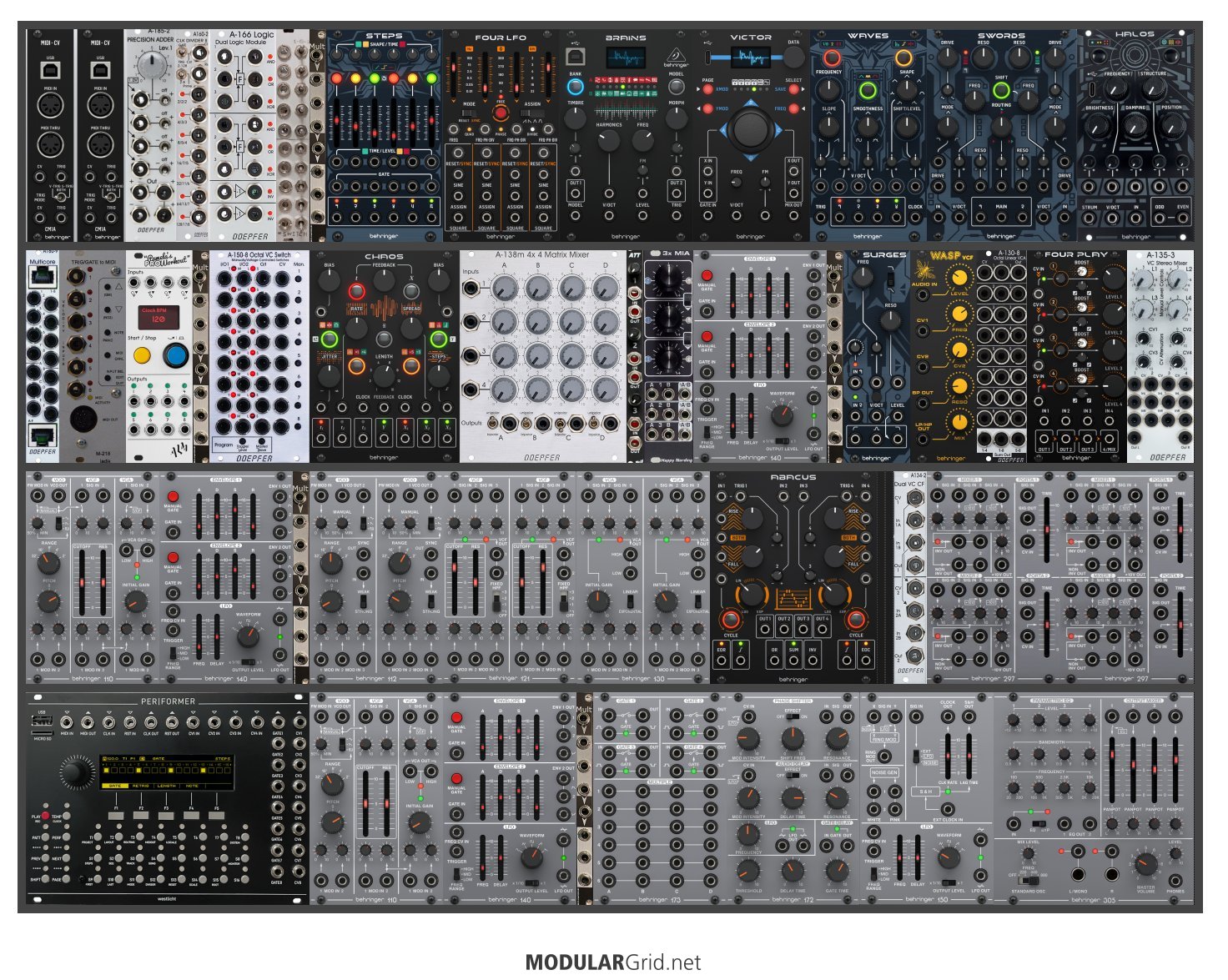Viewport: 1228px width, 980px height.
Task: Click the FREQUENCY knob on Waves
Action: pos(828,88)
